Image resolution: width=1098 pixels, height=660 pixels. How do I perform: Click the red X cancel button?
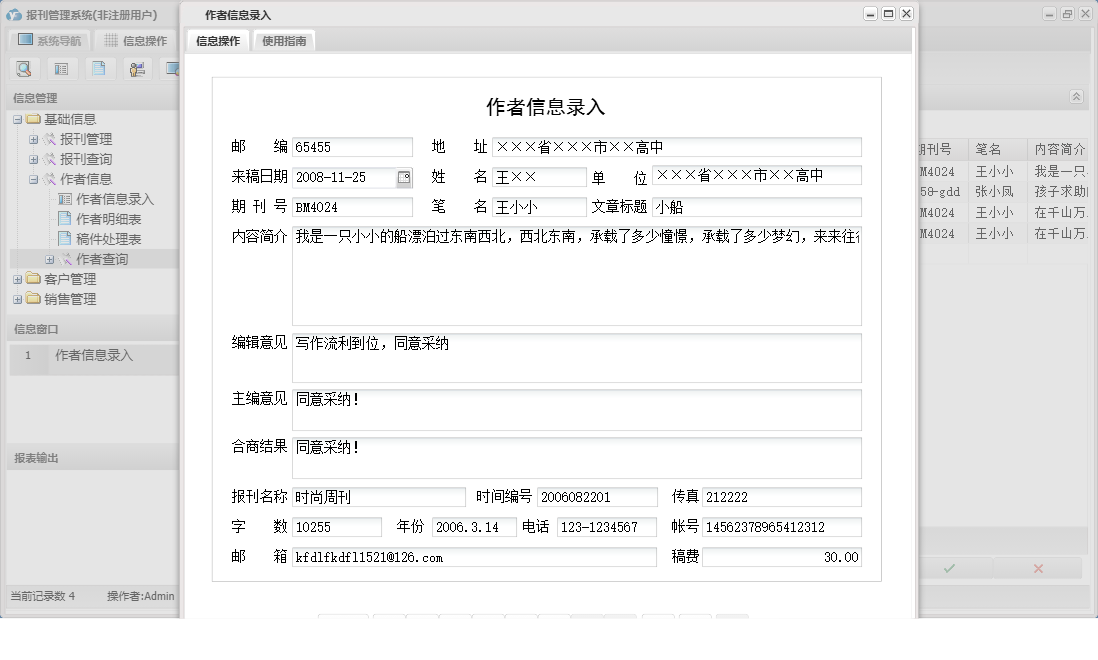coord(1037,567)
